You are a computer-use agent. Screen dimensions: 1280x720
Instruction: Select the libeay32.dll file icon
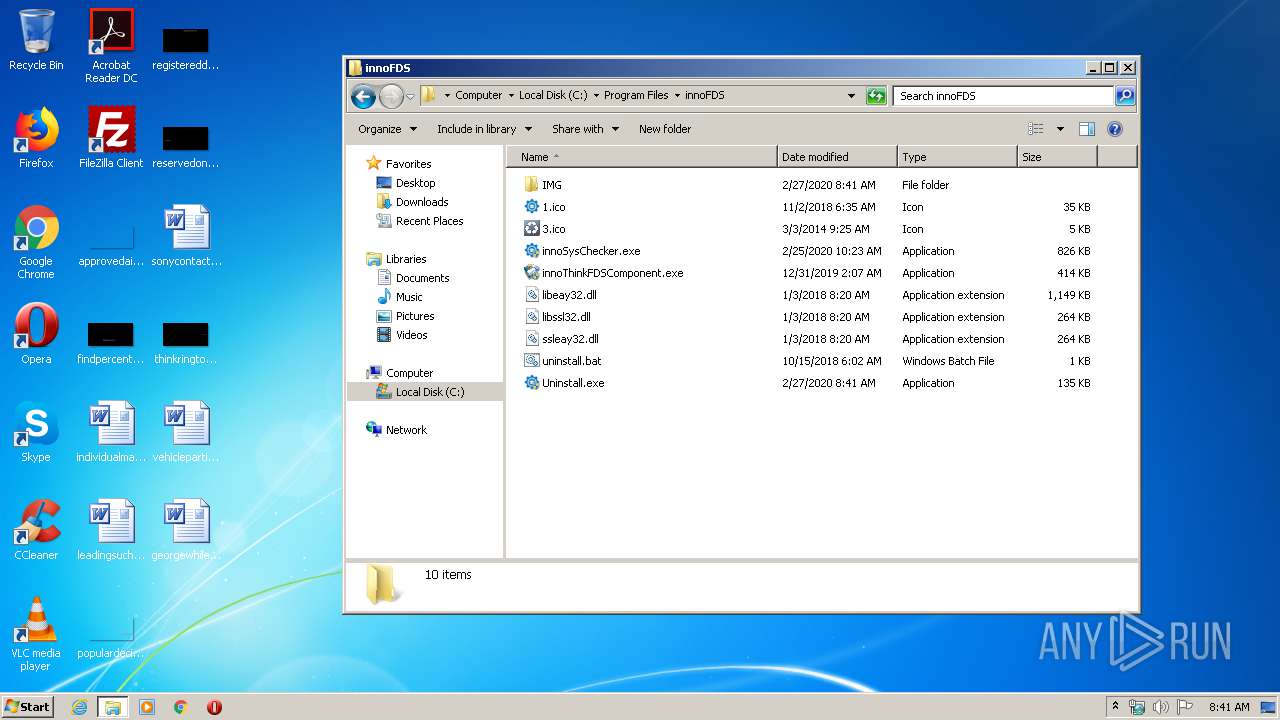(x=531, y=295)
